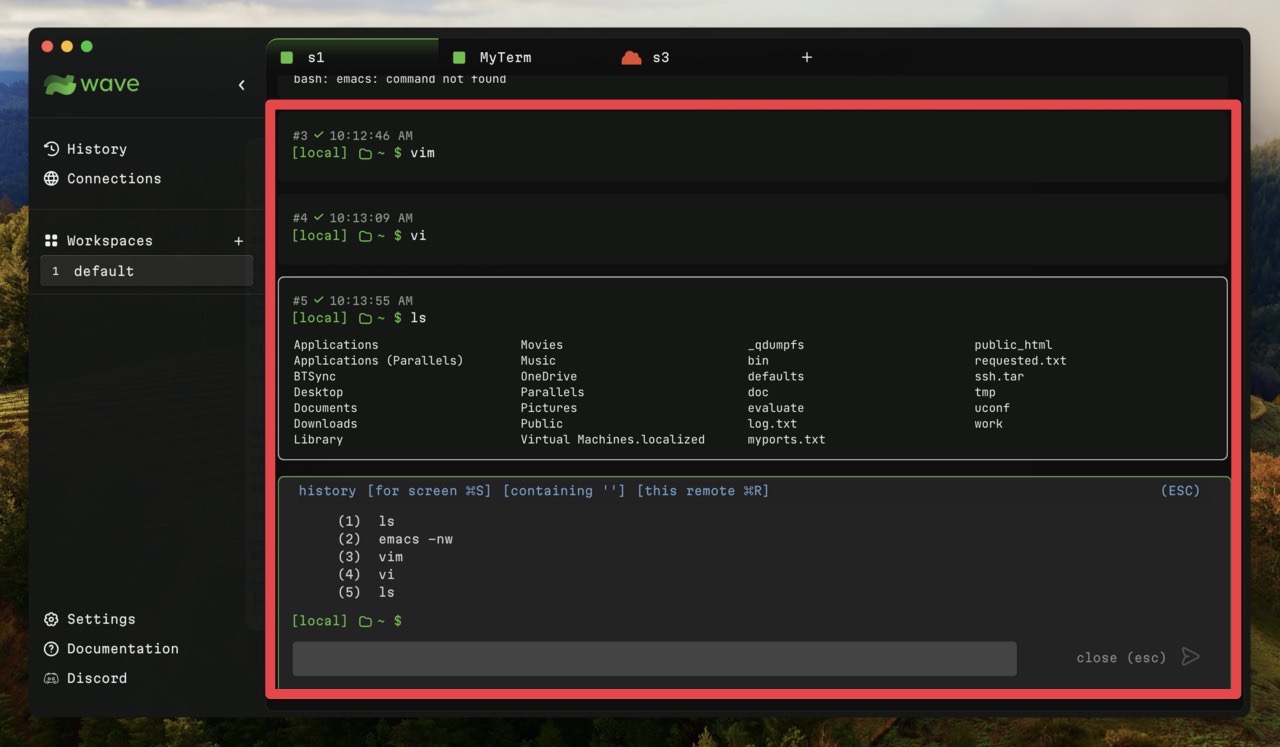
Task: Select 'emacs -nw' history entry
Action: pyautogui.click(x=415, y=539)
